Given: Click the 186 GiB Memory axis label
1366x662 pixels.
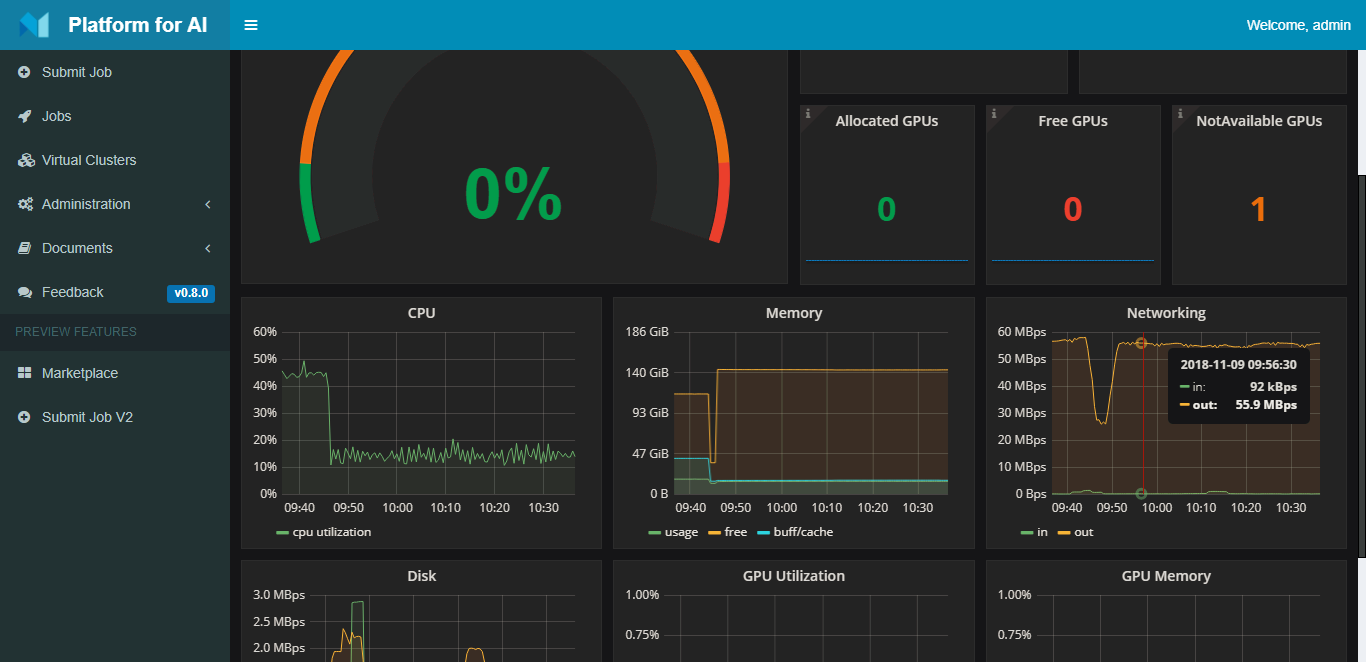Looking at the screenshot, I should 647,332.
